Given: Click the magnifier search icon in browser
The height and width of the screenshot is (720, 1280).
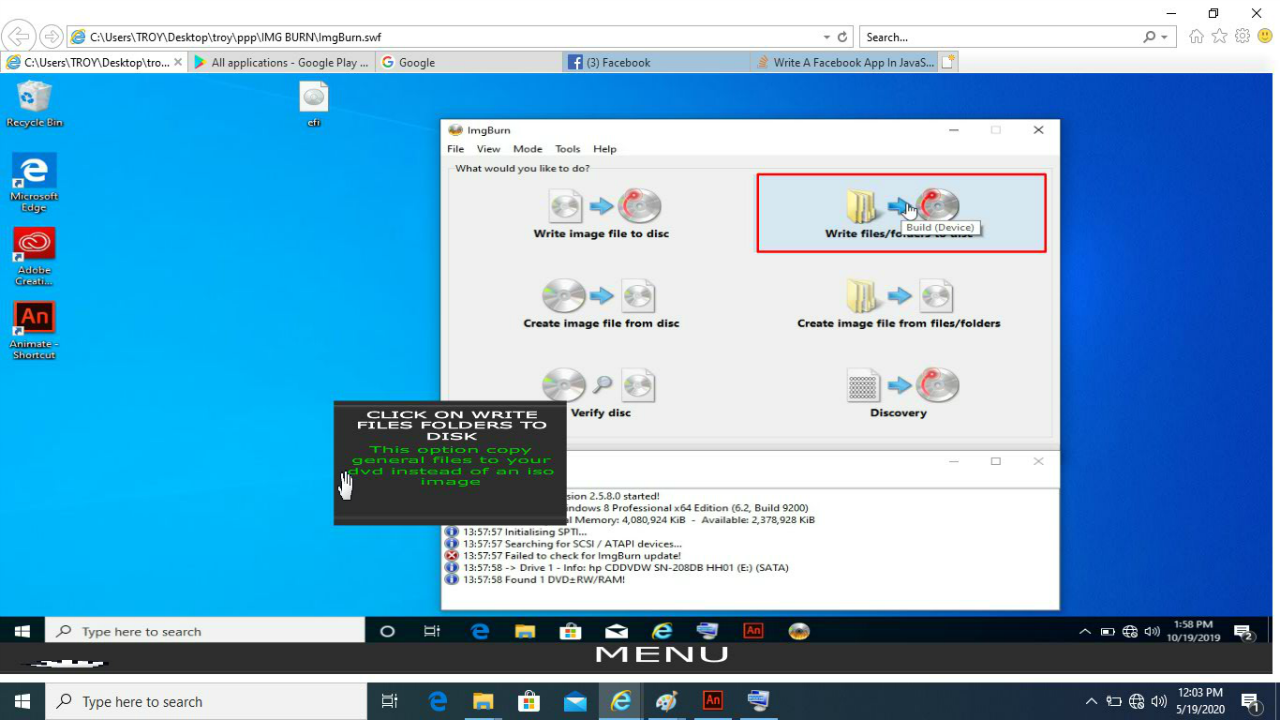Looking at the screenshot, I should [x=1150, y=37].
